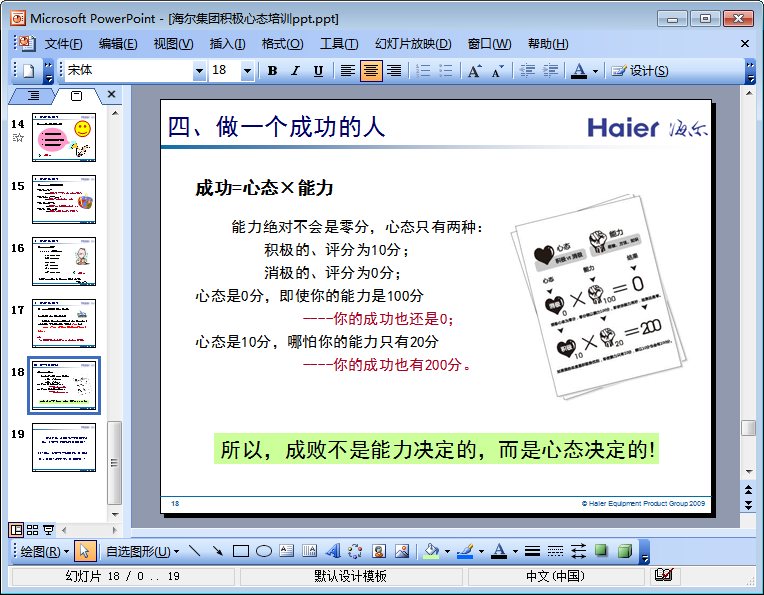Select slide 14 thumbnail
The image size is (764, 595).
[64, 137]
